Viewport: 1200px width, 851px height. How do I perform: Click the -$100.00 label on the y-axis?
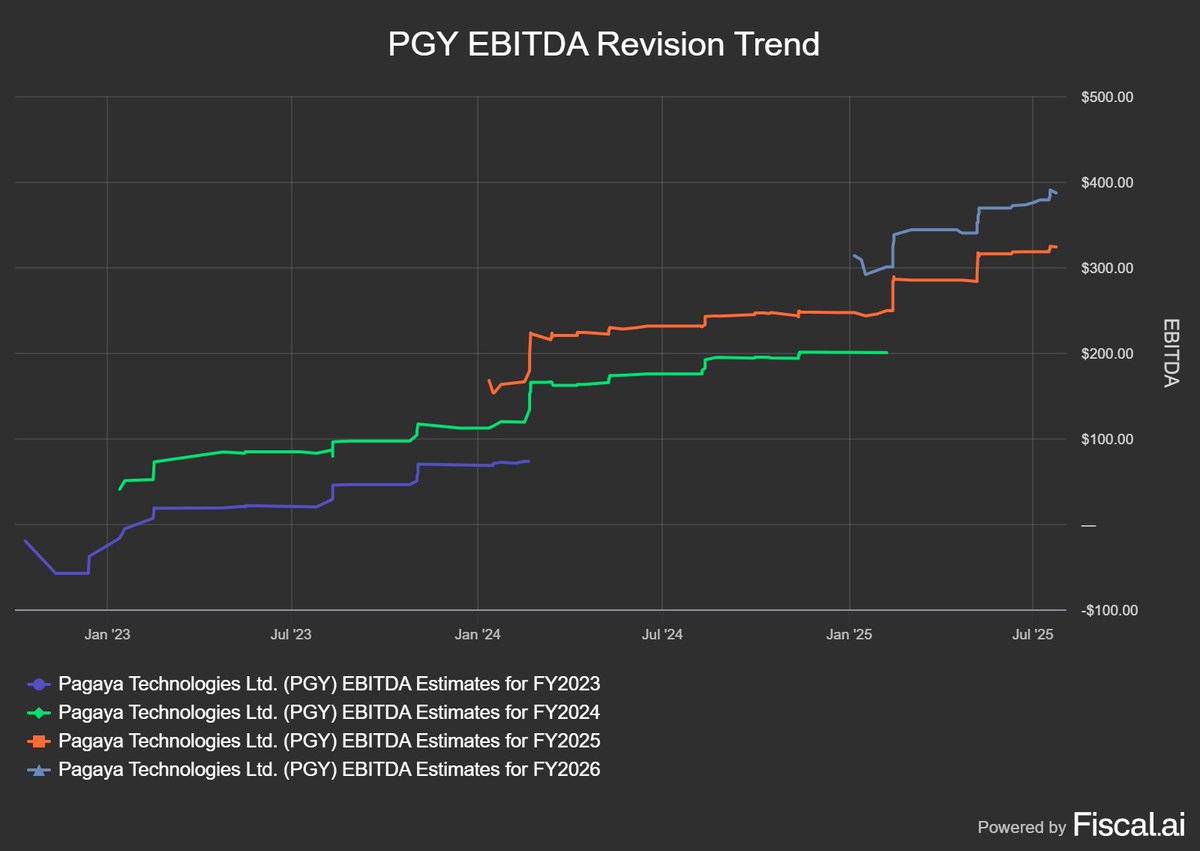[1111, 610]
